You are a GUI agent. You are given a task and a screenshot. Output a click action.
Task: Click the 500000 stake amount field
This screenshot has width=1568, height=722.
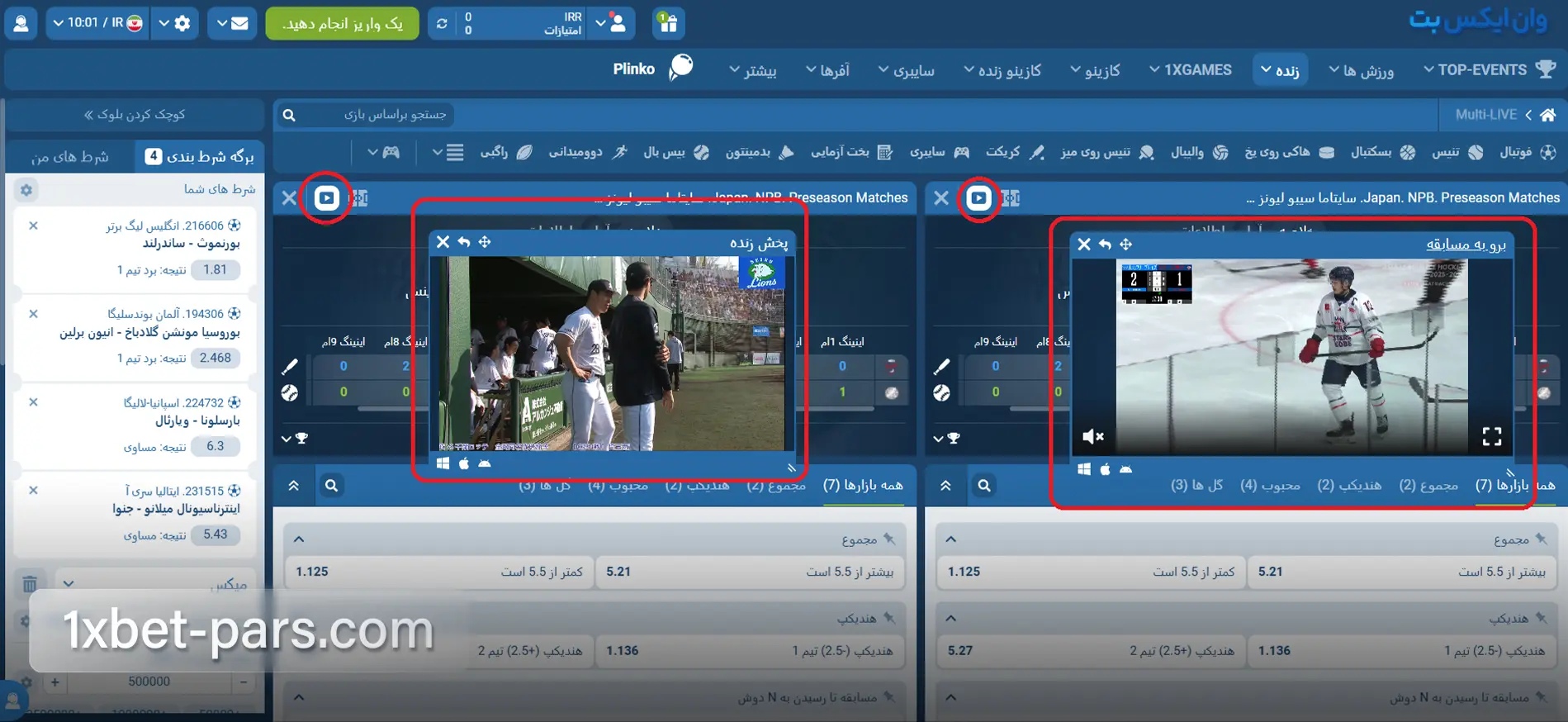click(x=149, y=682)
